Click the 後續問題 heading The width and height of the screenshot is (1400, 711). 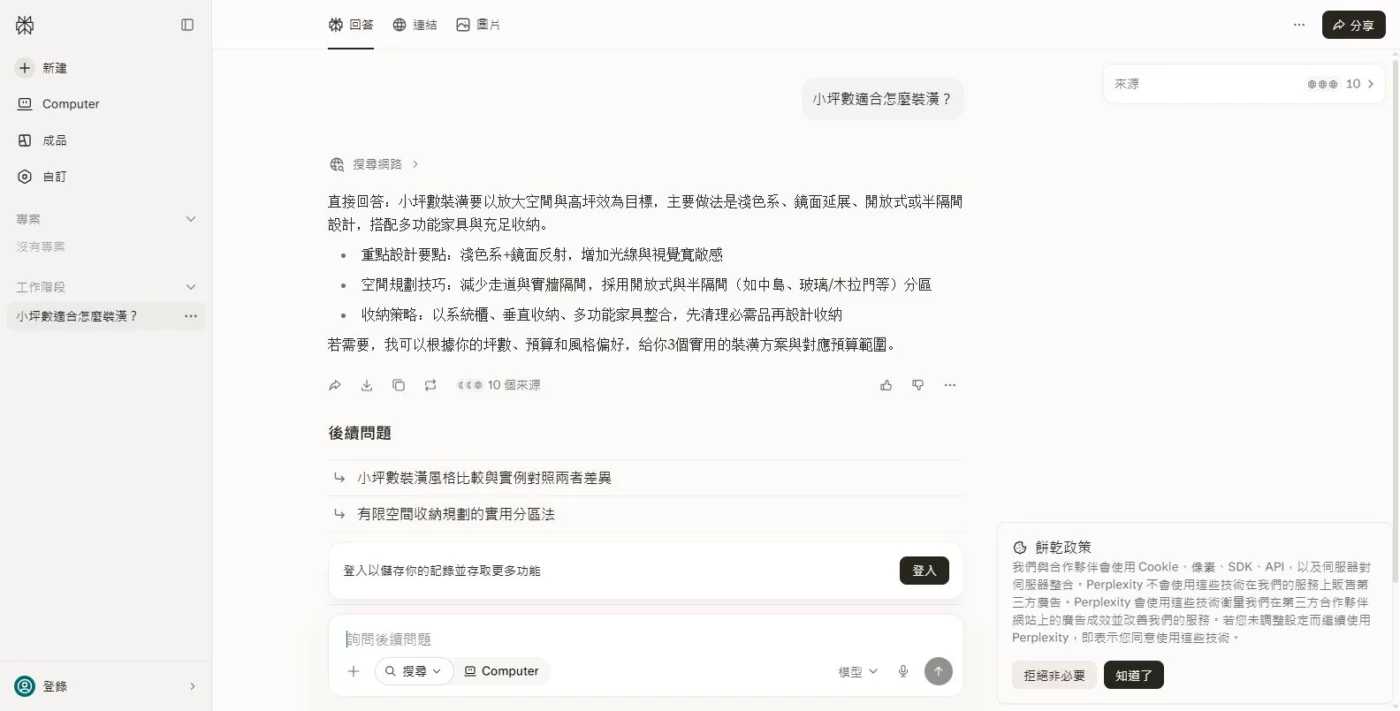[360, 433]
